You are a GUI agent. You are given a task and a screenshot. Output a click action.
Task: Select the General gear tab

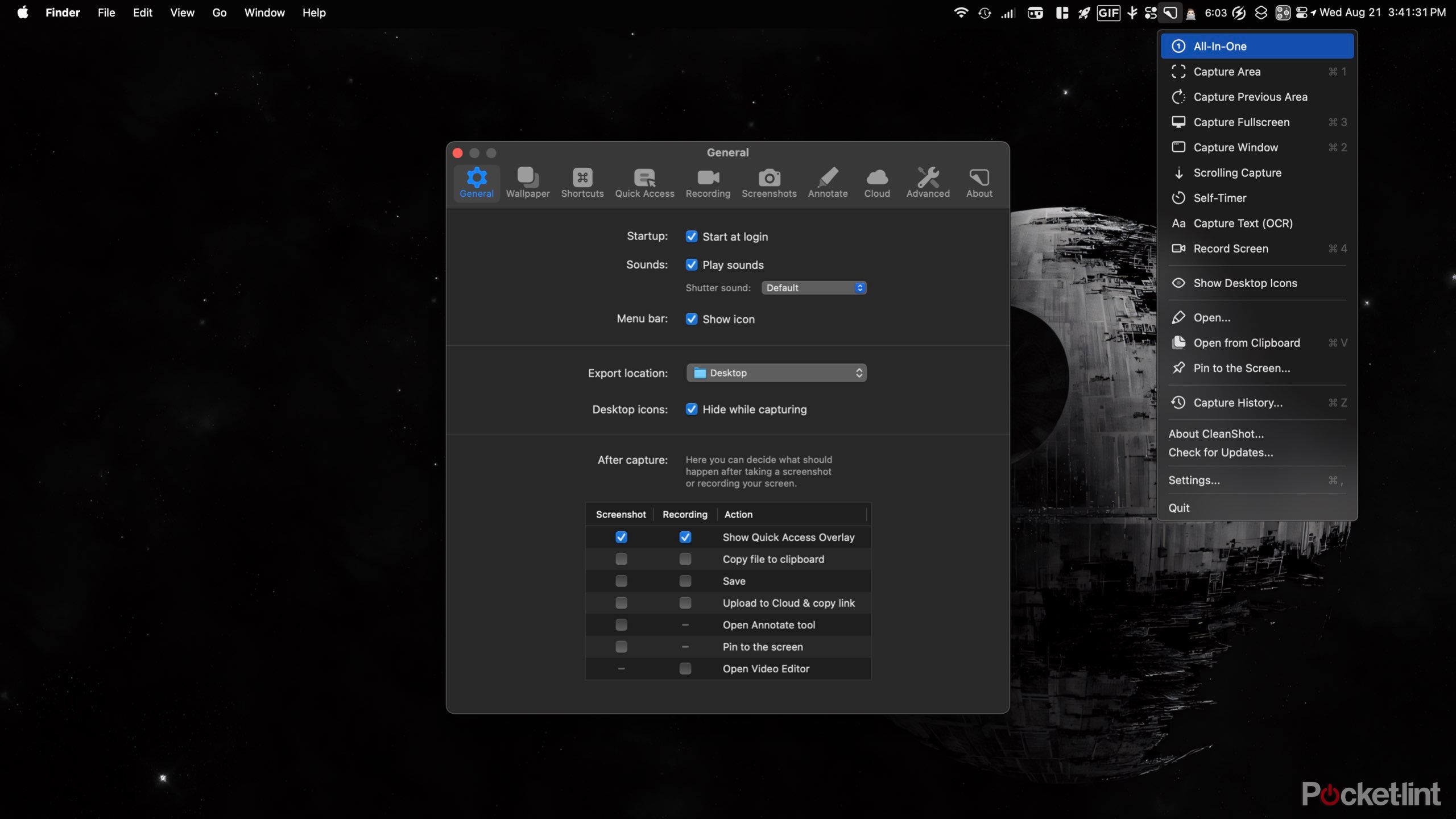[x=477, y=183]
